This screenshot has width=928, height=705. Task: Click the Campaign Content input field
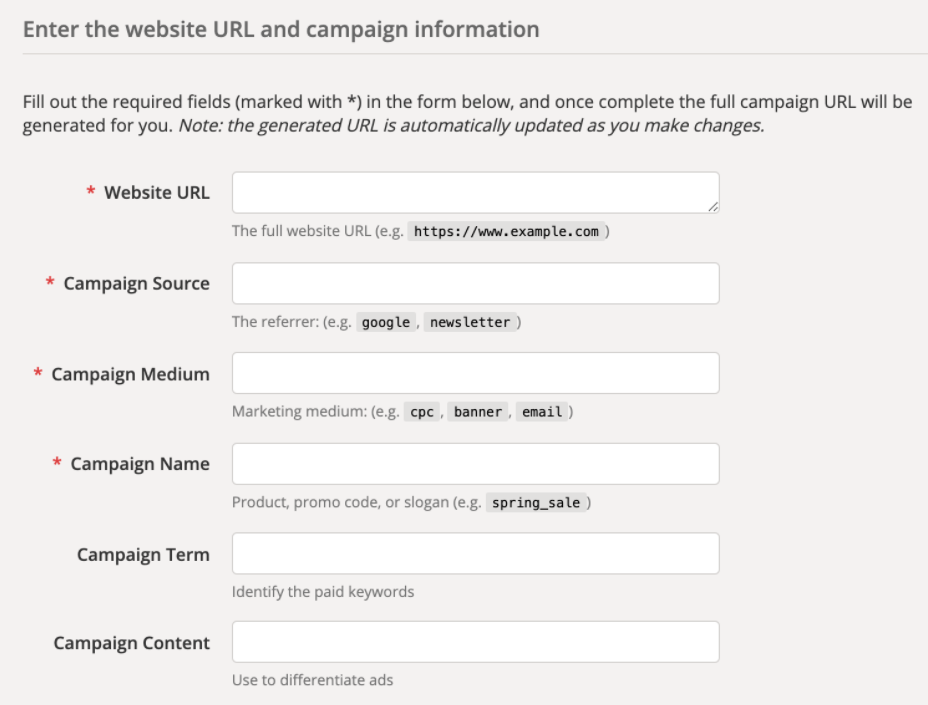475,642
